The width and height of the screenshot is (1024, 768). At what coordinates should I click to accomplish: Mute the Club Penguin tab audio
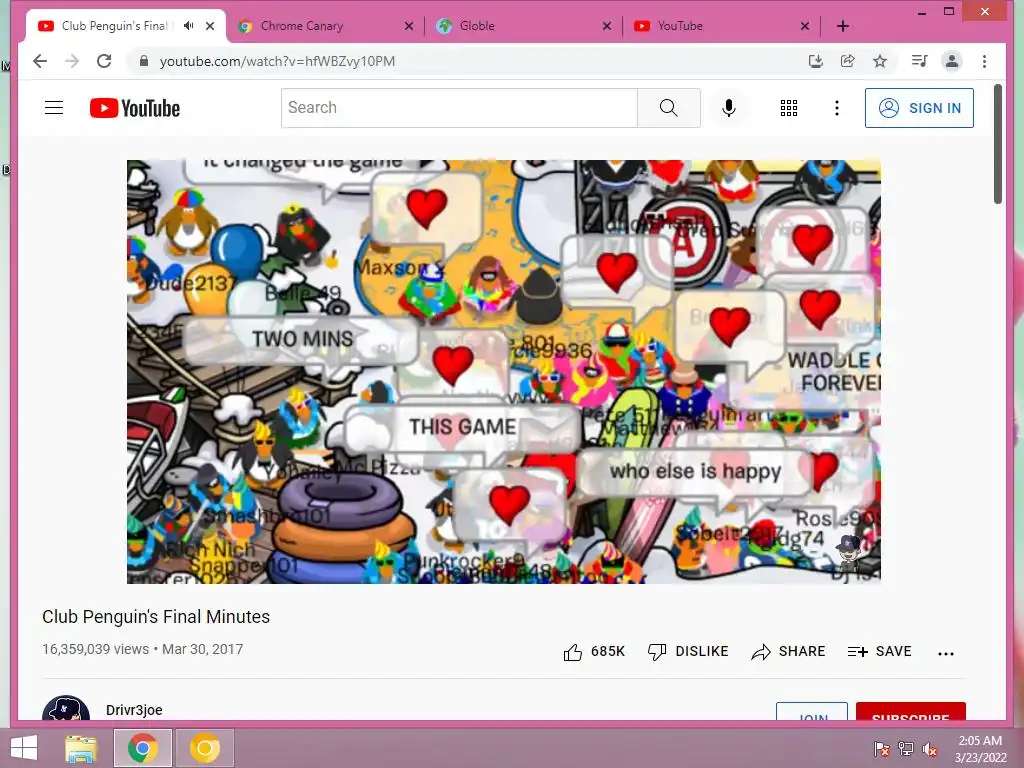click(189, 25)
